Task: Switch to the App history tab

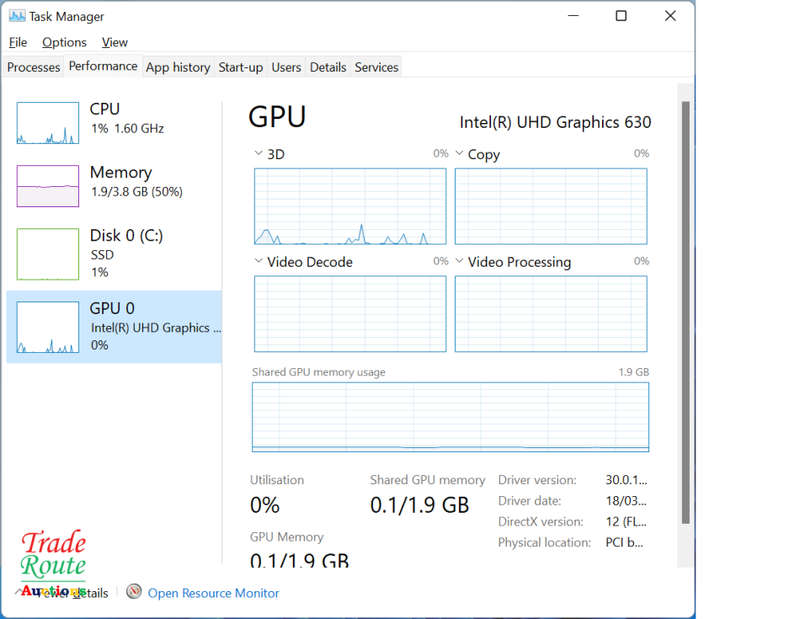Action: 178,67
